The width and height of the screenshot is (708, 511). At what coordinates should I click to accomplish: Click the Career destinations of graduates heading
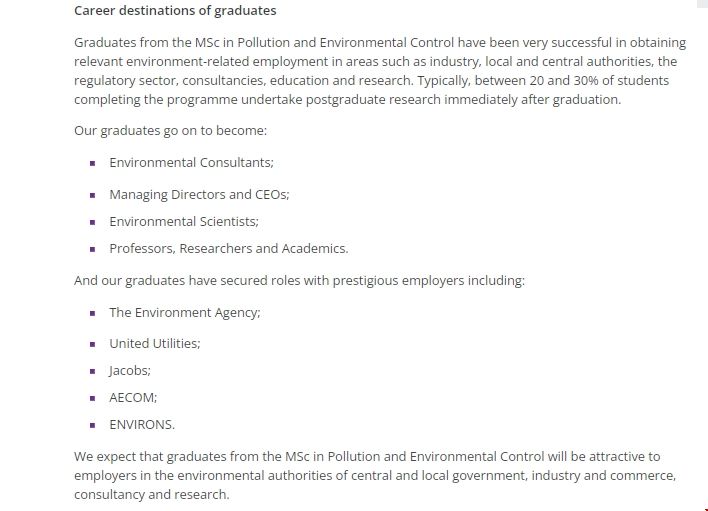(x=175, y=11)
